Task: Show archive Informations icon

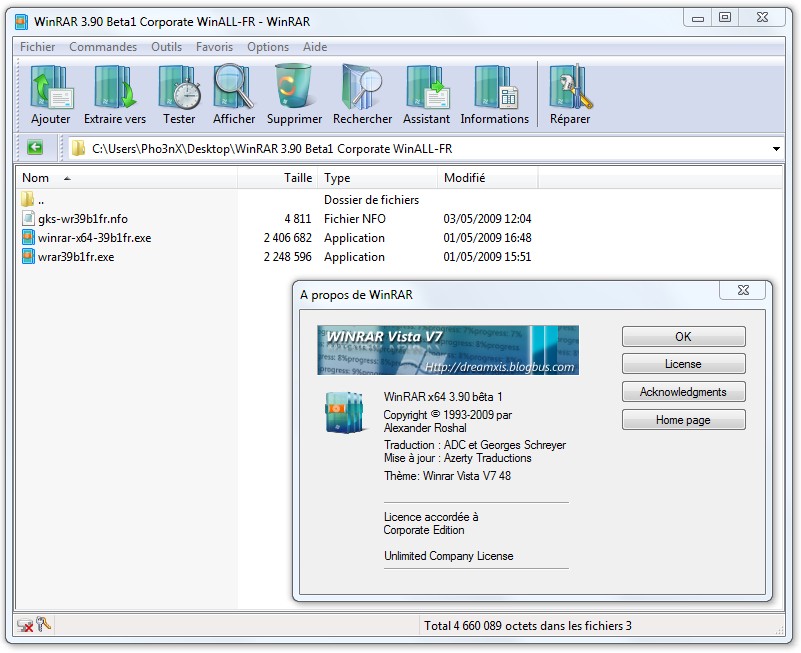Action: [494, 89]
